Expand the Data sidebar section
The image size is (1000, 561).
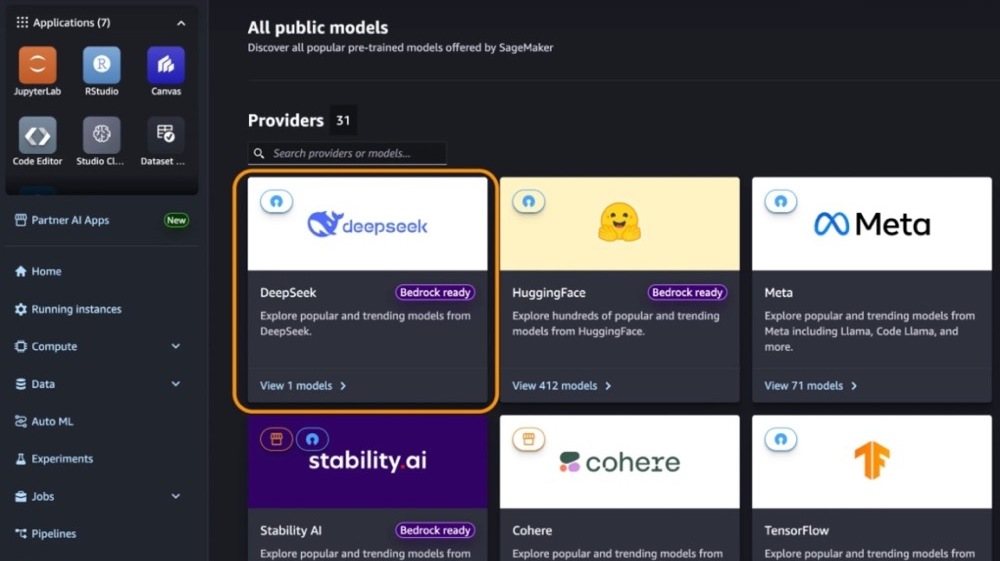tap(176, 384)
